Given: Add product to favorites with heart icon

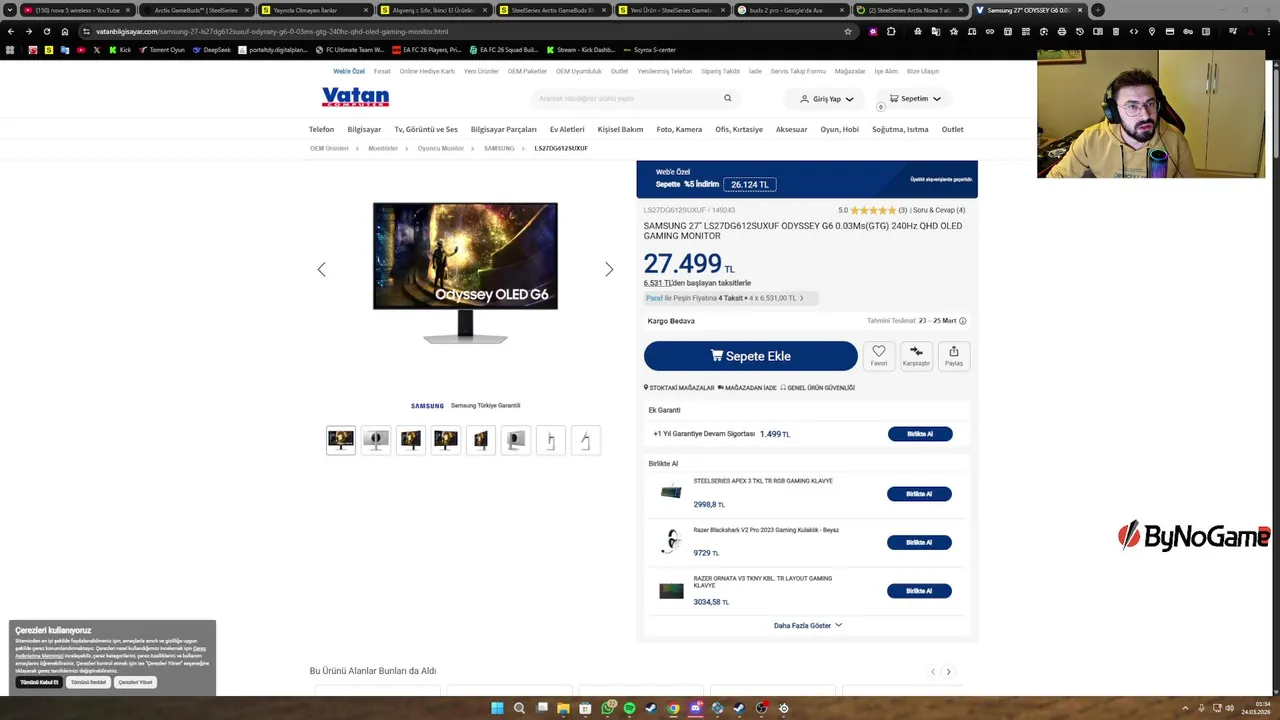Looking at the screenshot, I should 879,355.
